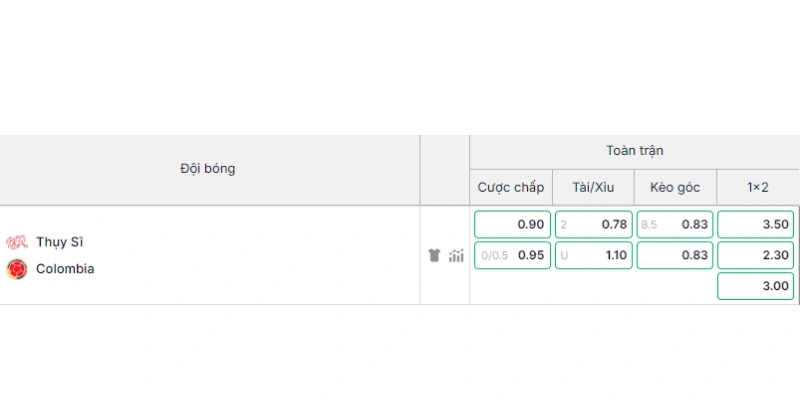Select handicap odds 0.90 for Thụy Sĩ
800x400 pixels.
tap(512, 224)
